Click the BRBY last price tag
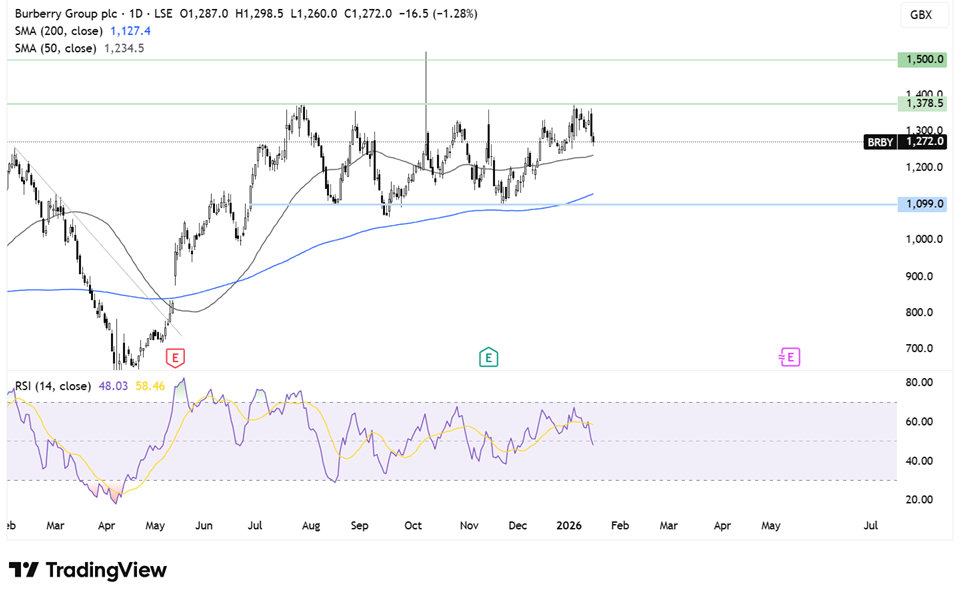This screenshot has width=963, height=596. [x=880, y=142]
